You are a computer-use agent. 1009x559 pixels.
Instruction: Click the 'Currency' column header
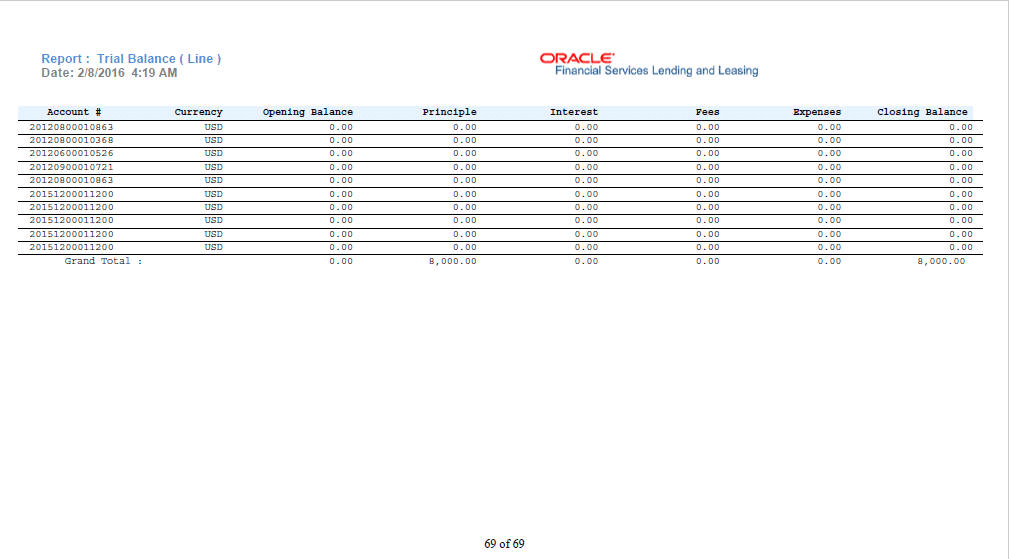point(198,112)
